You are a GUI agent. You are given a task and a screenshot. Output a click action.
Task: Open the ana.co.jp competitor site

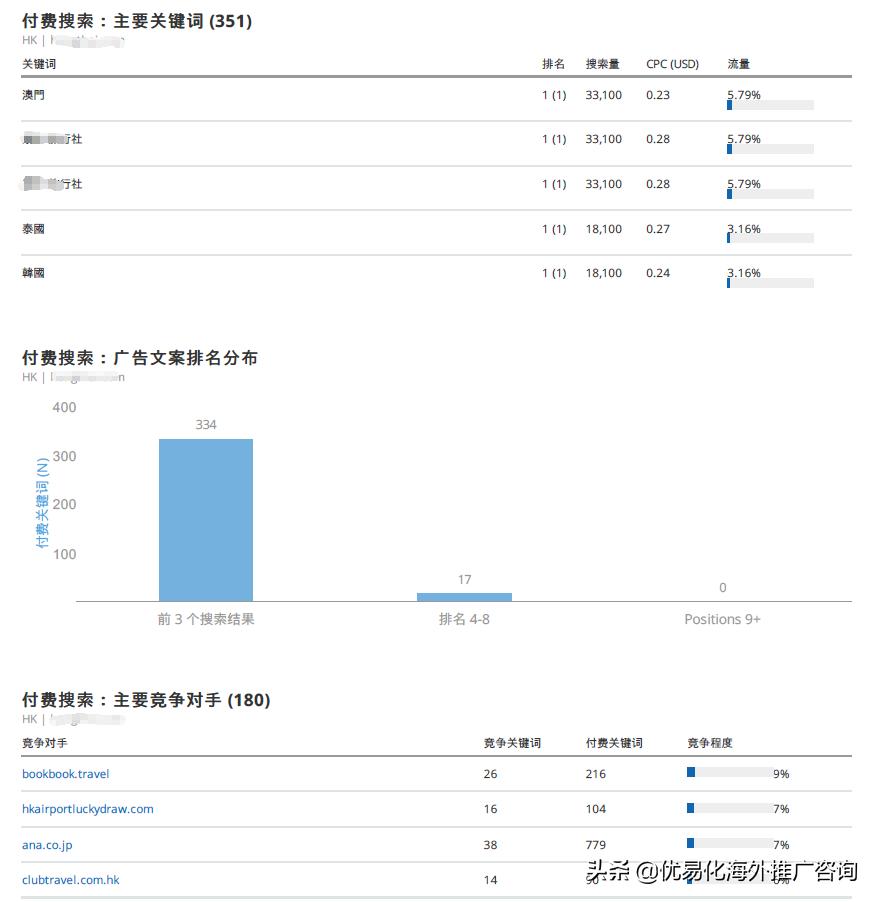[47, 844]
